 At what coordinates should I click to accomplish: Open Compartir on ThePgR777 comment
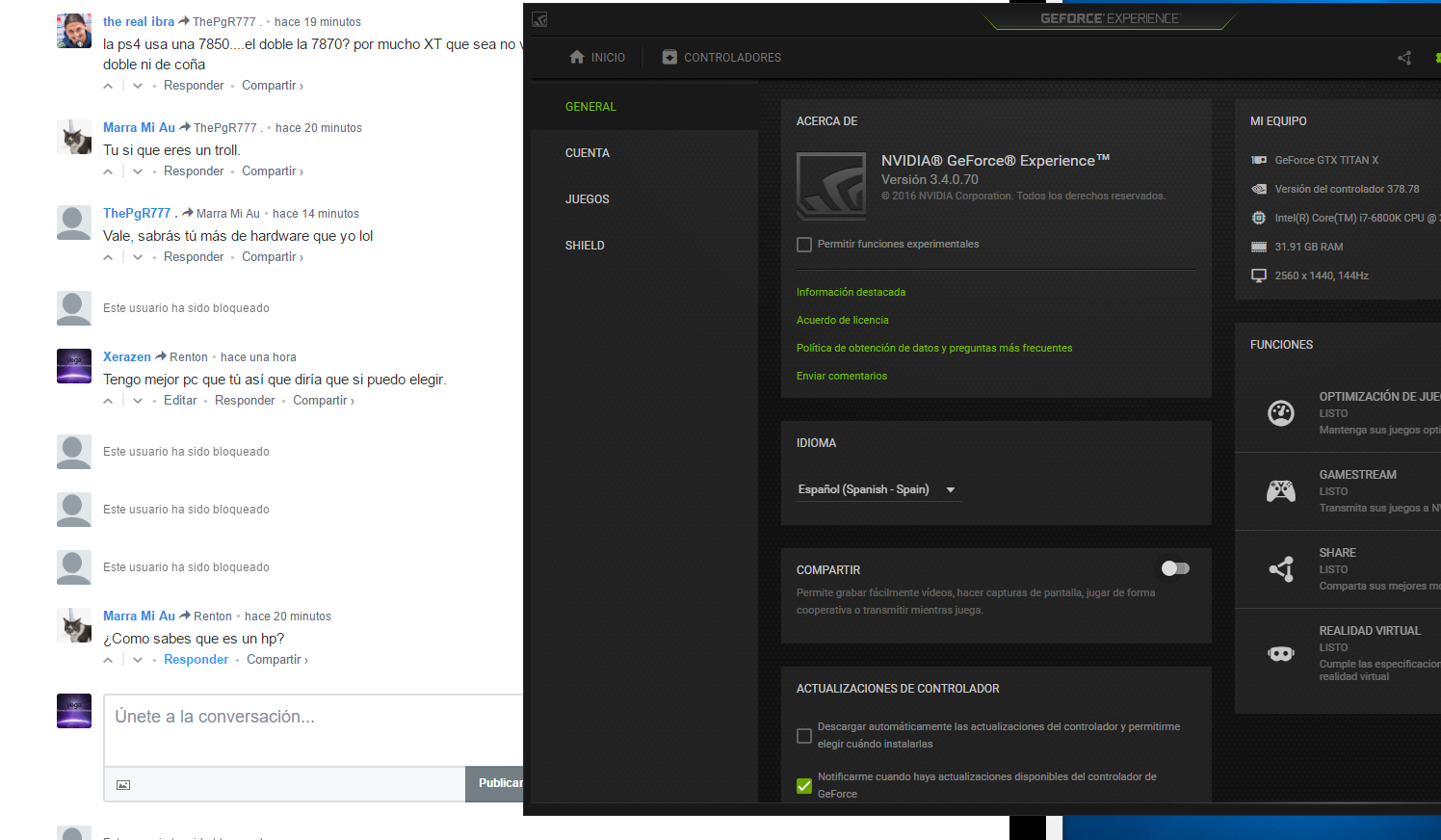pyautogui.click(x=273, y=257)
